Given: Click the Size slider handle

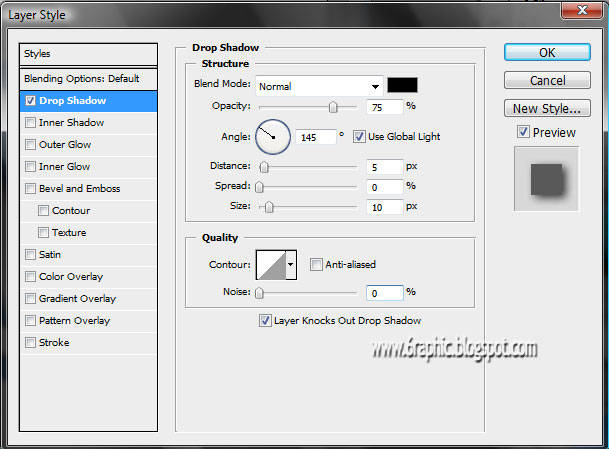Looking at the screenshot, I should [269, 207].
